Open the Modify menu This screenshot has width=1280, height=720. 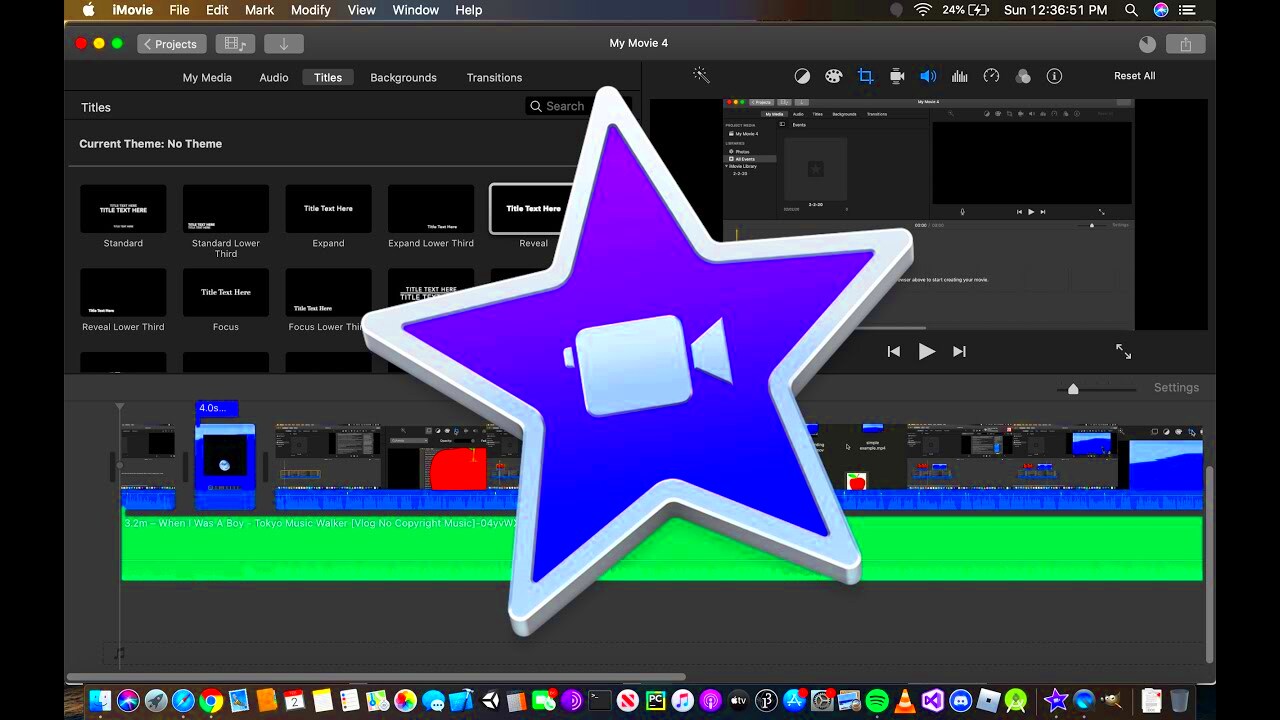pyautogui.click(x=311, y=10)
